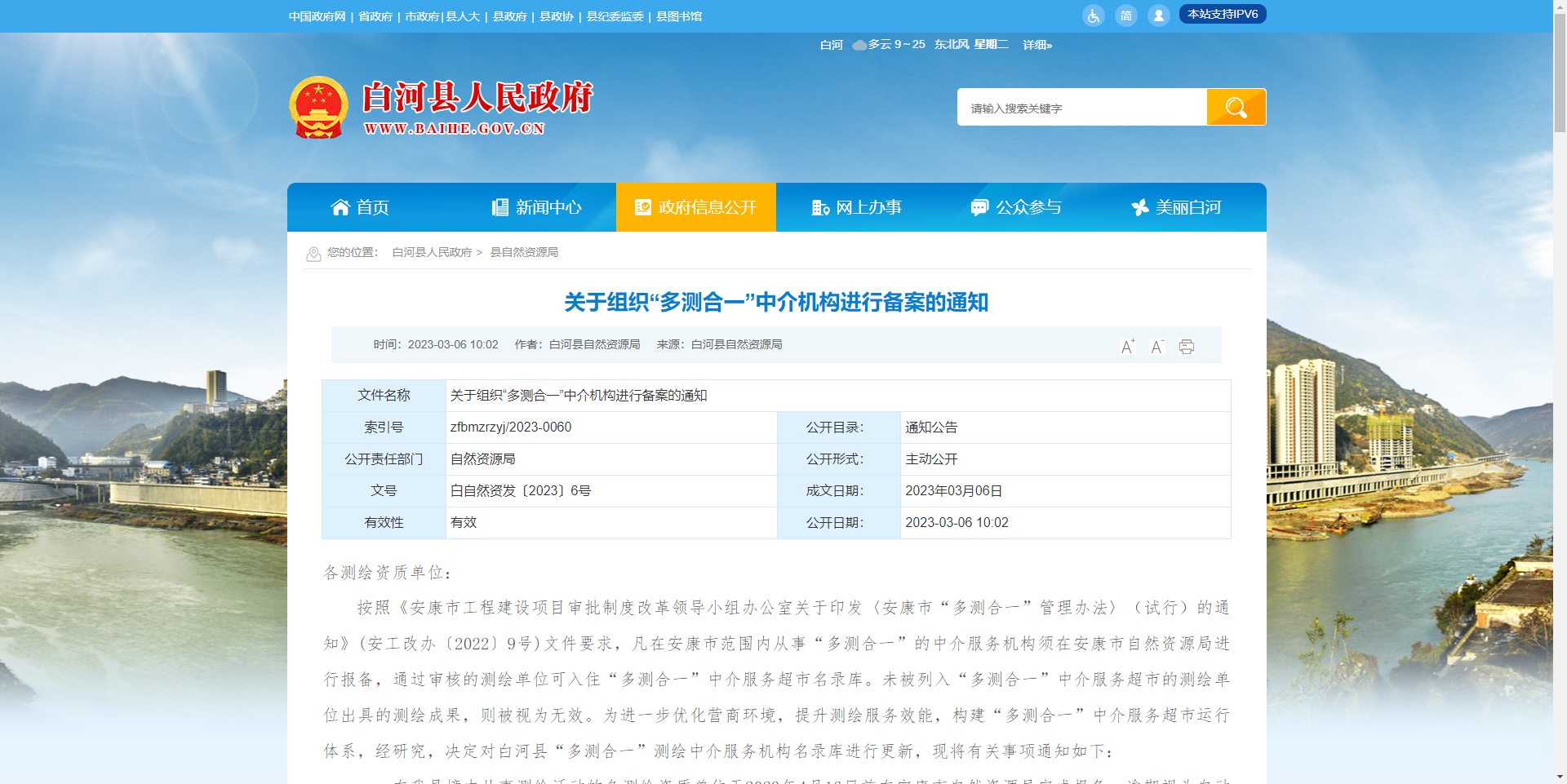Increase article font size with A+ icon
This screenshot has height=784, width=1567.
coord(1127,346)
